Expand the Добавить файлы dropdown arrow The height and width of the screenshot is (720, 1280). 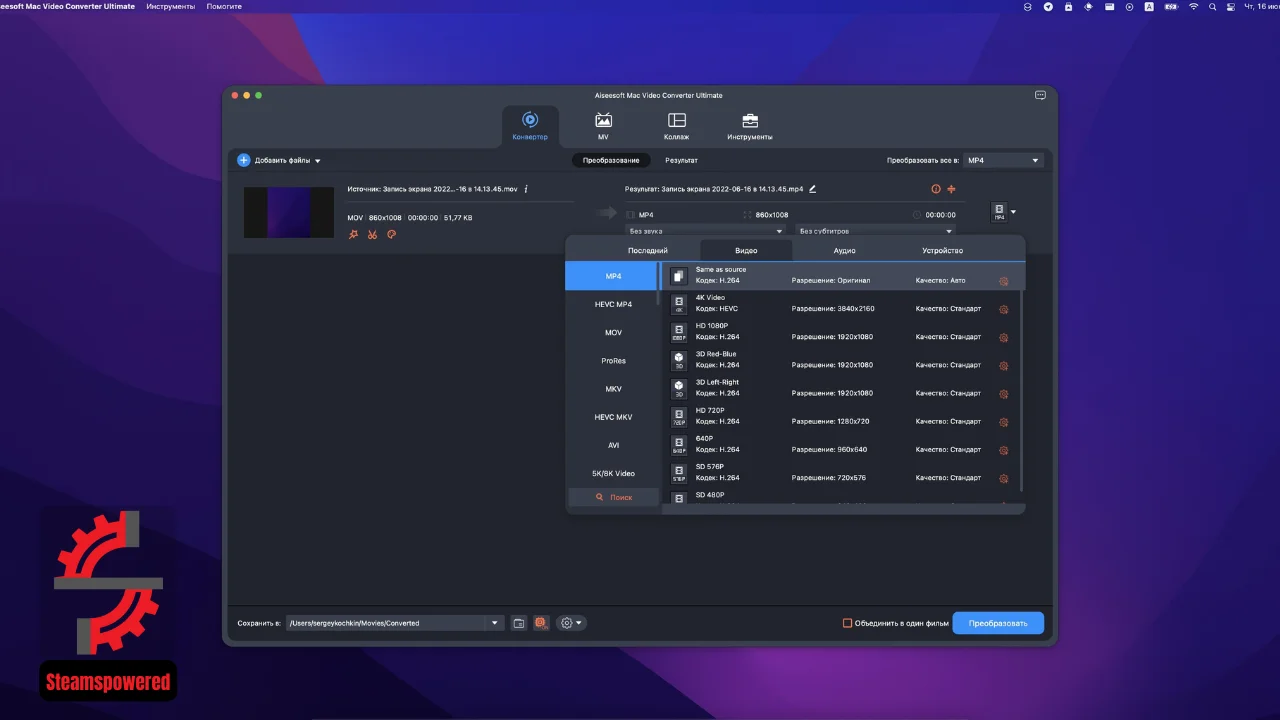tap(318, 161)
